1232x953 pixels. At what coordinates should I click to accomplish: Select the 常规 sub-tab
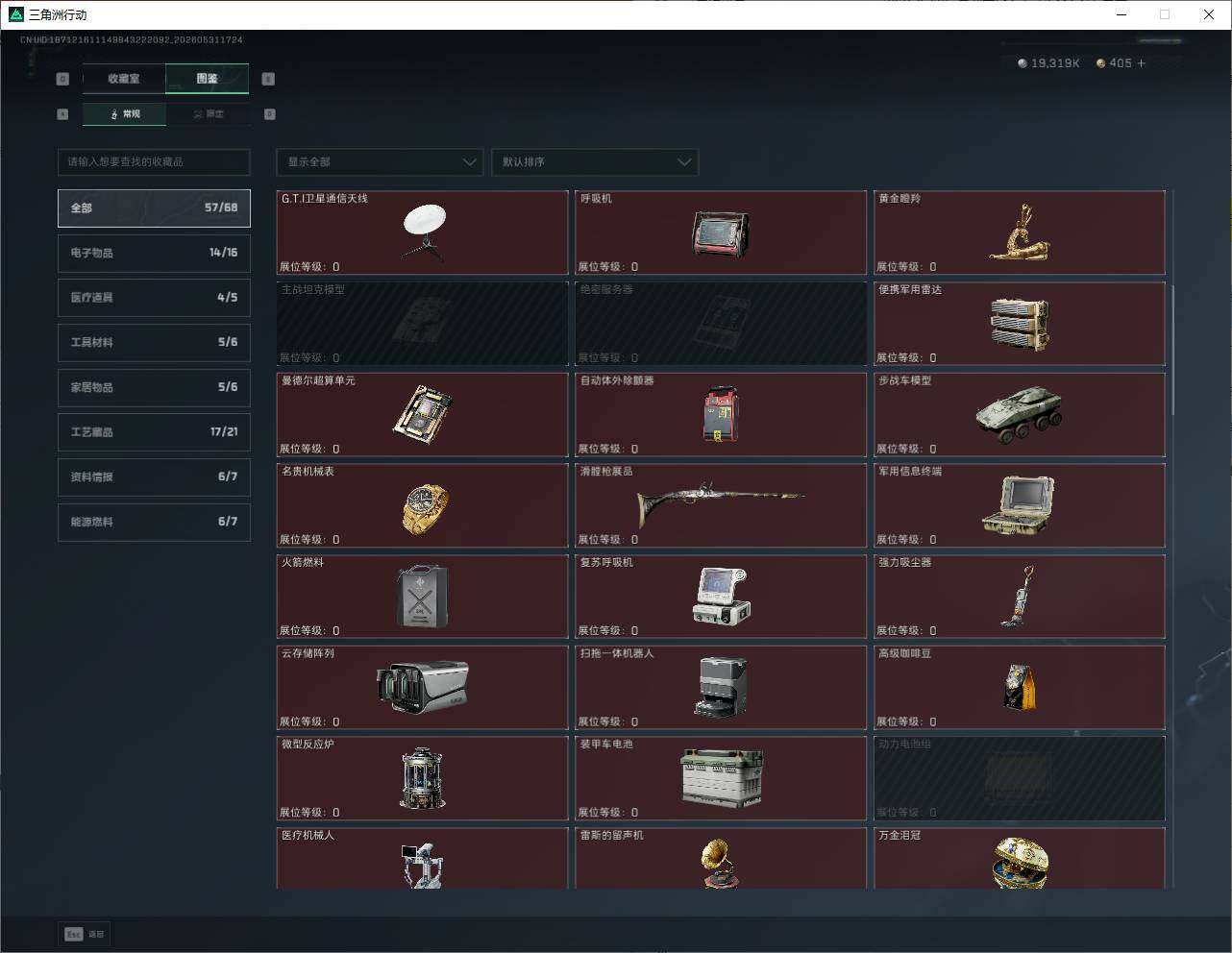pos(124,114)
